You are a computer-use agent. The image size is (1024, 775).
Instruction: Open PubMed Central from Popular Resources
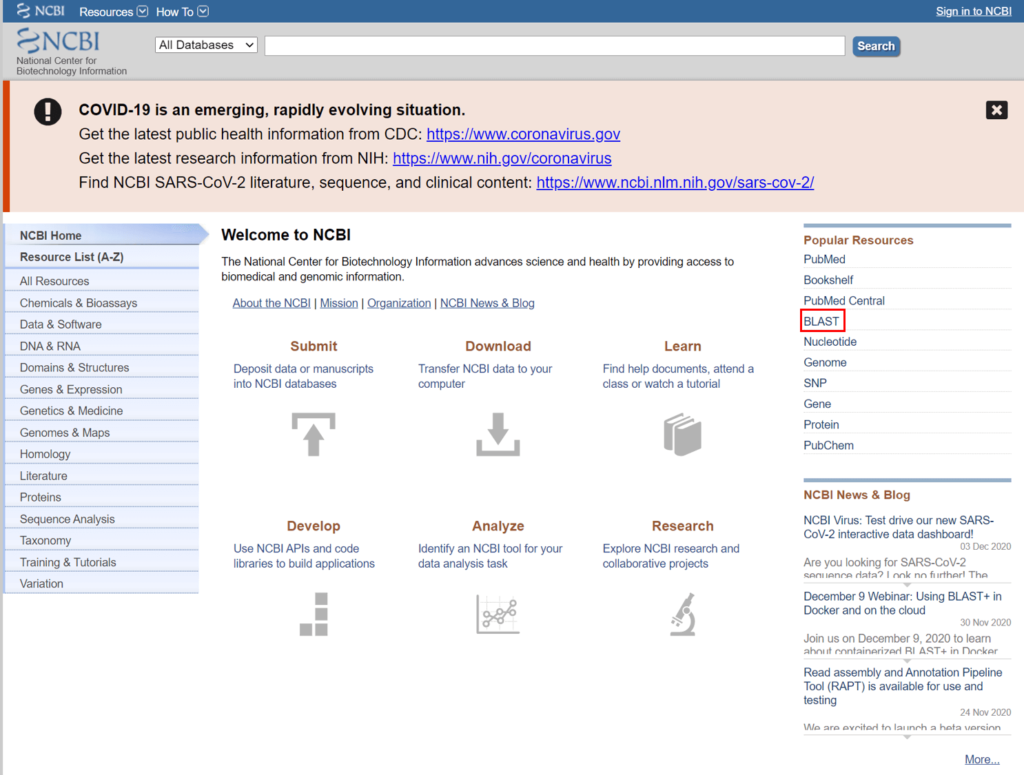pos(844,301)
